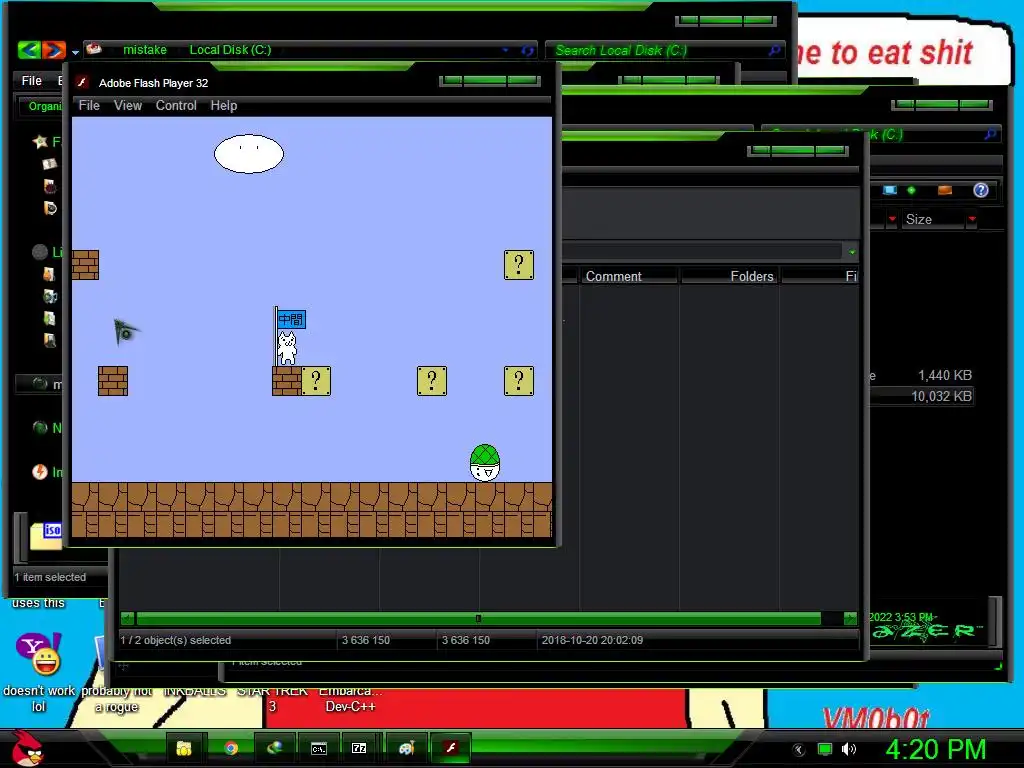Open the Documents library icon in sidebar
Image resolution: width=1024 pixels, height=768 pixels.
(50, 274)
